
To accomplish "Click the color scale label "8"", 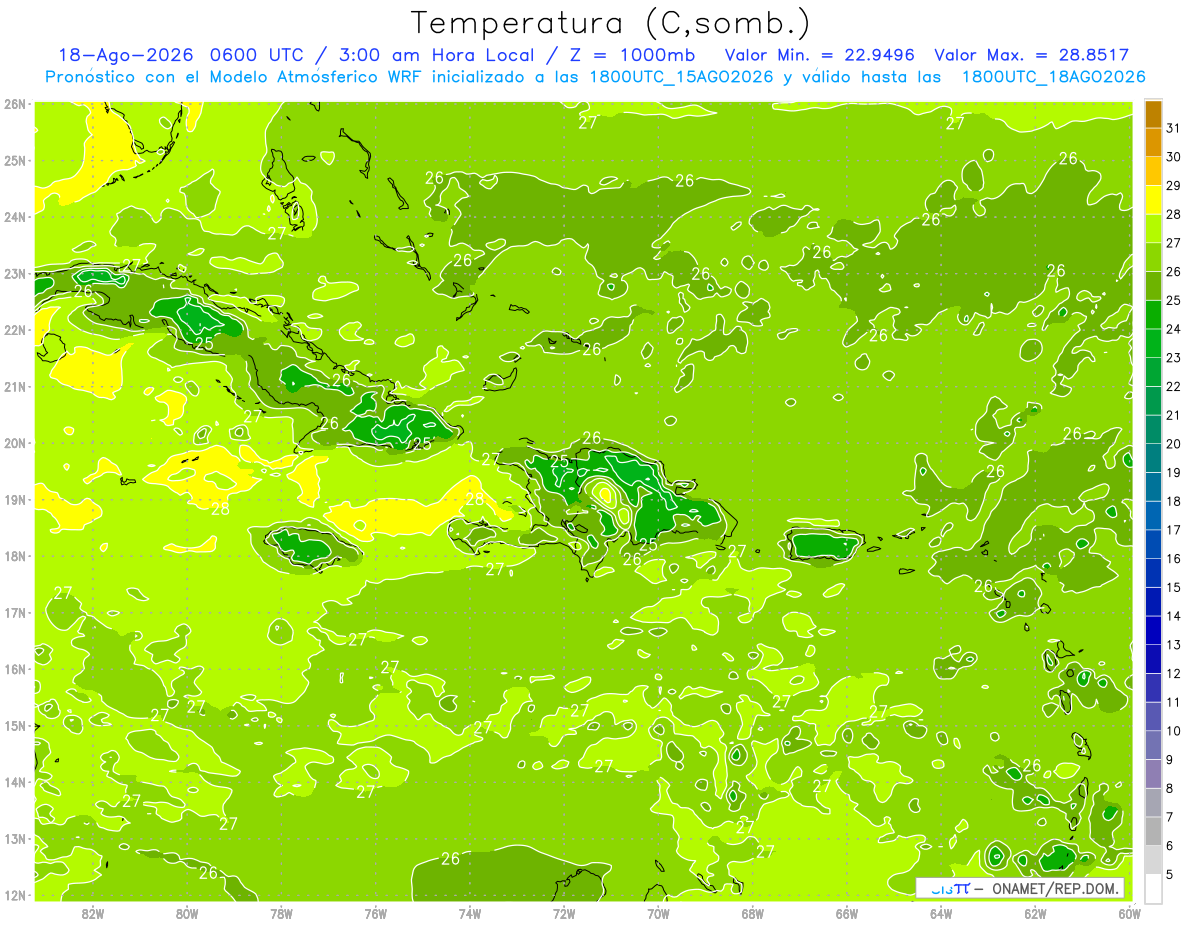I will (1169, 789).
